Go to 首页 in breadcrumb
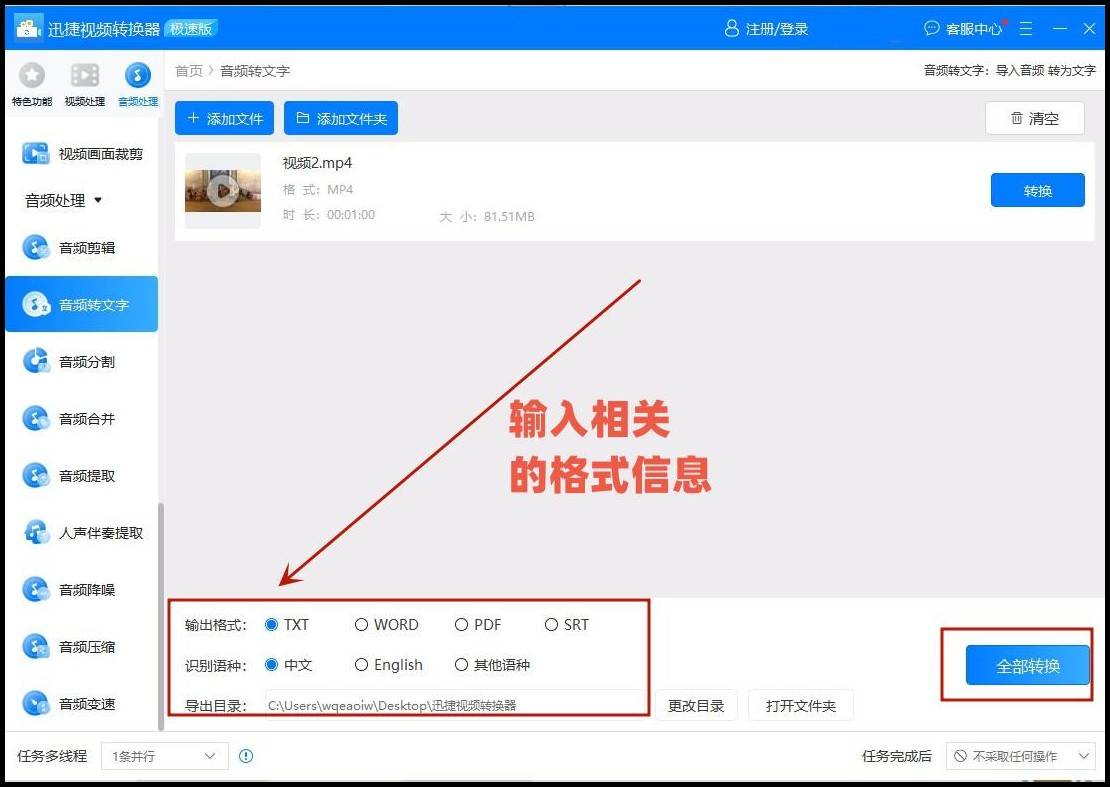1110x787 pixels. (189, 71)
